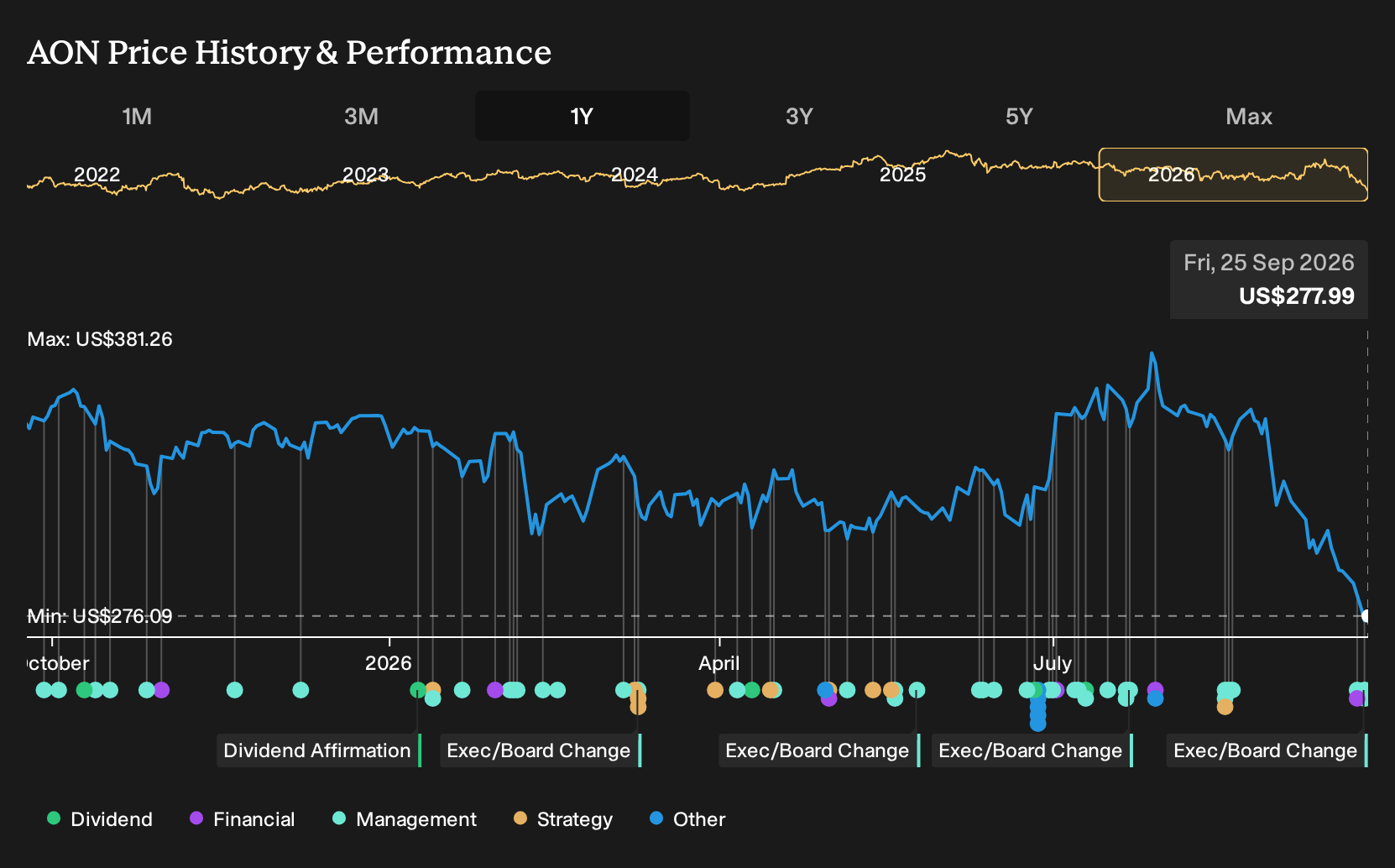Switch to the 1M time range
Viewport: 1395px width, 868px height.
tap(137, 116)
